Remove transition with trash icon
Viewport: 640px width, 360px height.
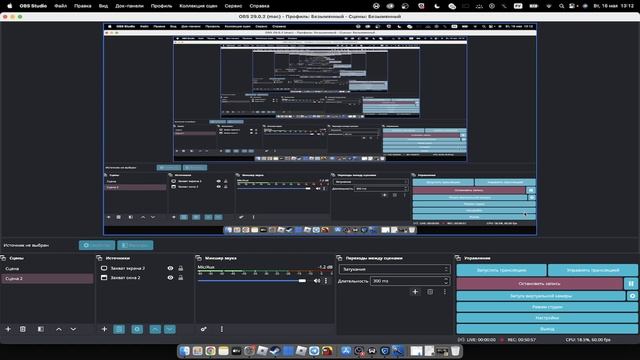point(430,292)
